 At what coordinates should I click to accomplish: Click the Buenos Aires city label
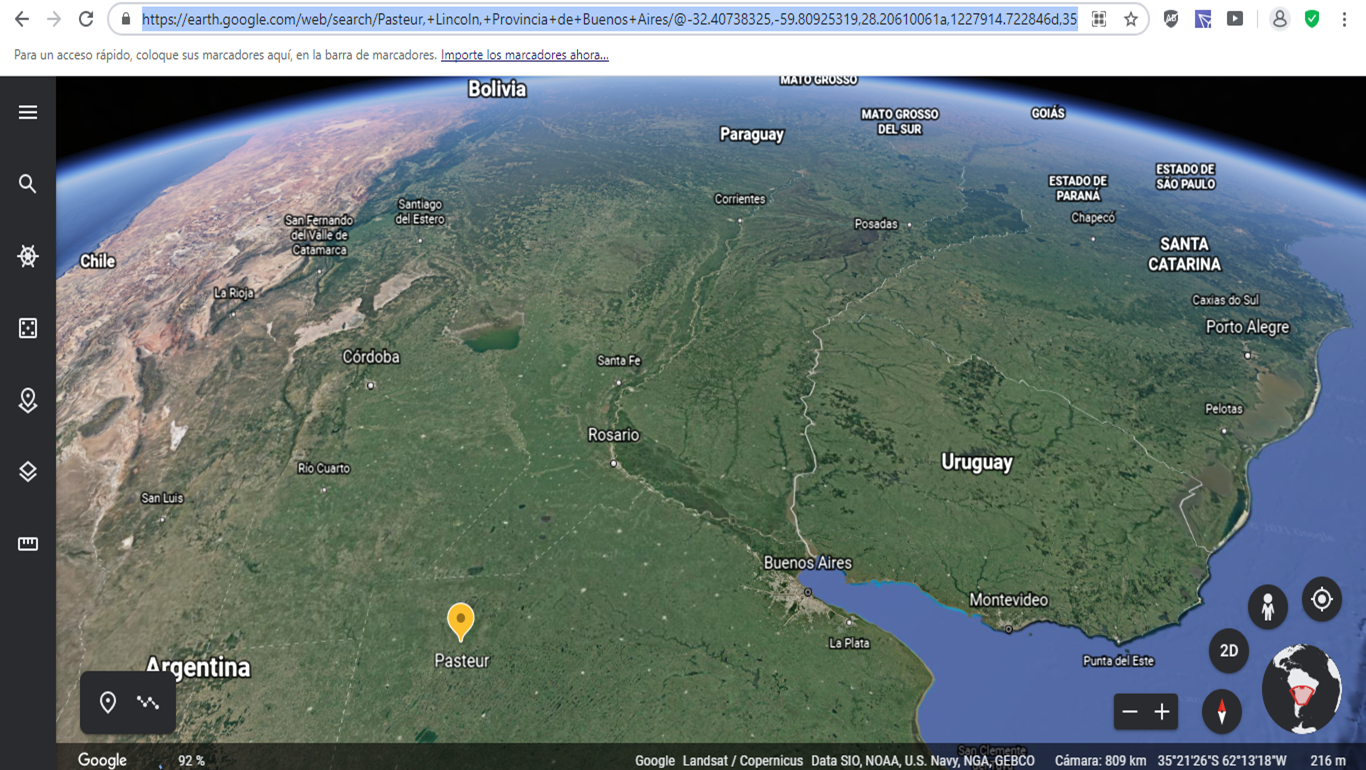click(x=808, y=563)
